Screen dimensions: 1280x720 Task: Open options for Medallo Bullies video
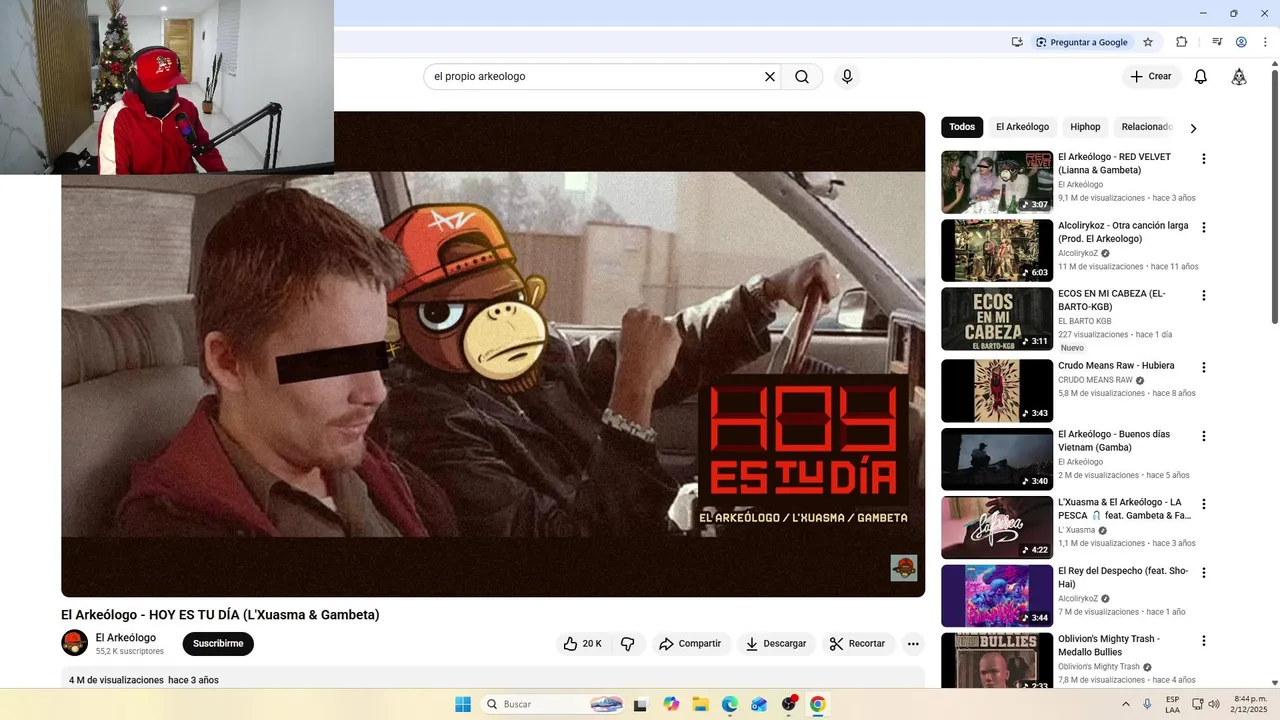tap(1204, 641)
